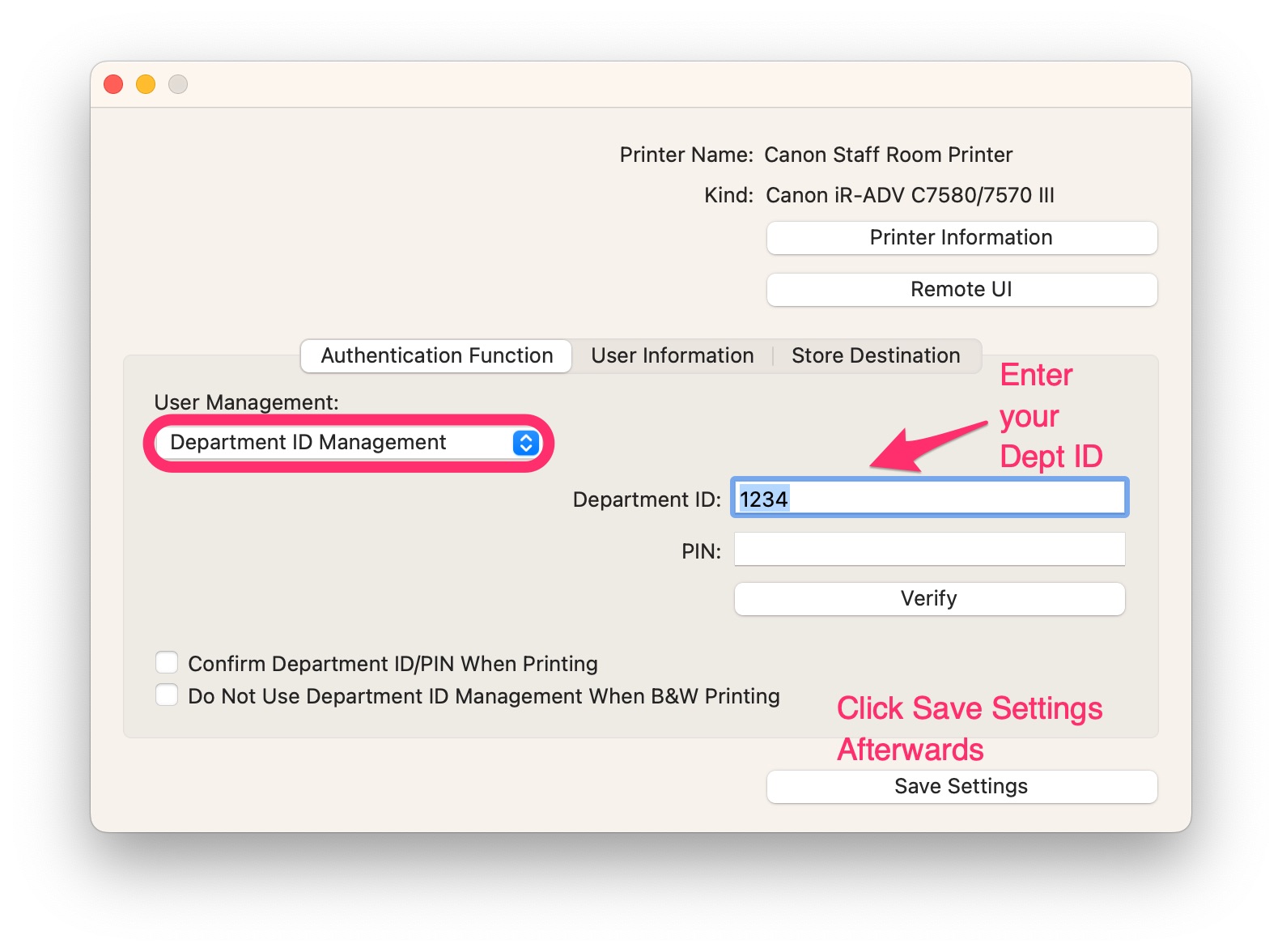Click into the Department ID field
Image resolution: width=1282 pixels, height=952 pixels.
coord(930,498)
